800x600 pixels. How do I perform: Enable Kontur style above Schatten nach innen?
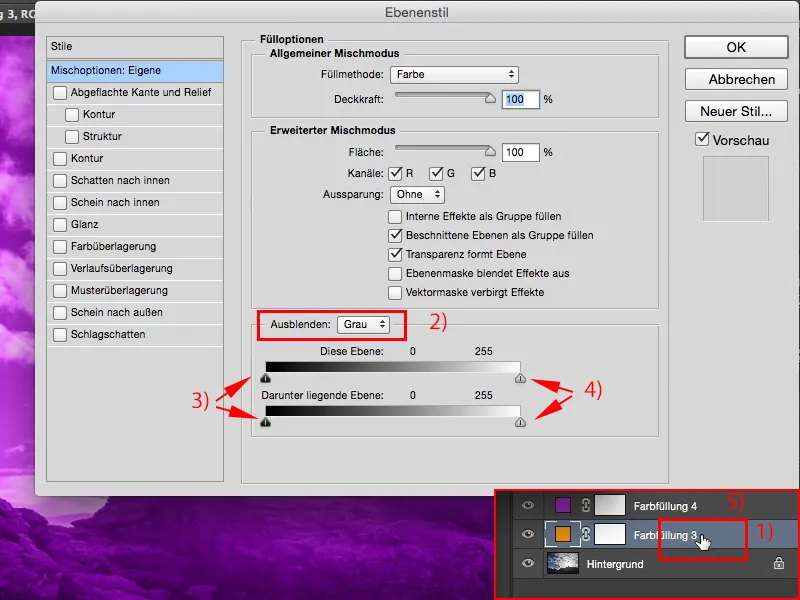(x=60, y=158)
